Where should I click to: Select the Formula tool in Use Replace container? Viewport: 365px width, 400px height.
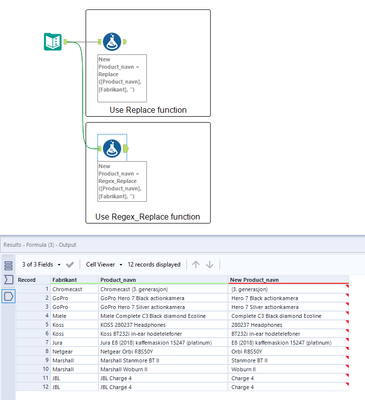pos(112,42)
